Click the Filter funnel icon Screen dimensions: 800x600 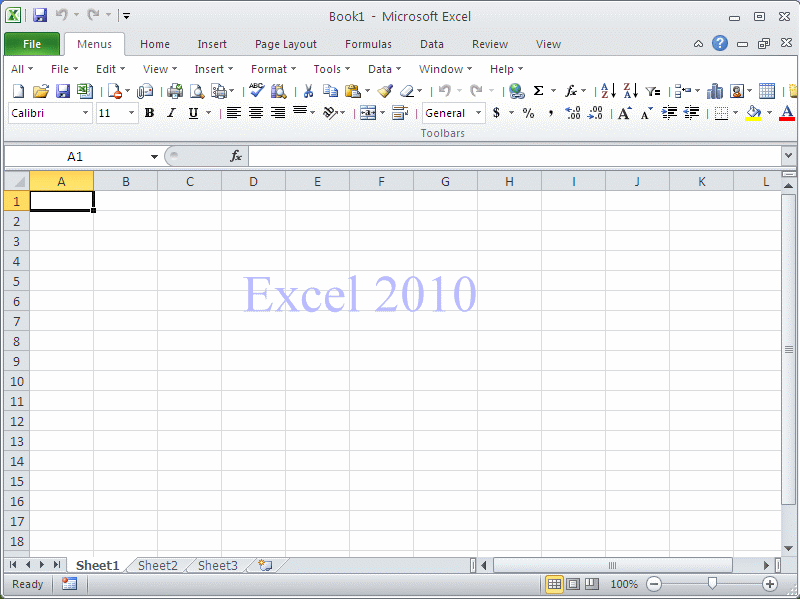tap(653, 92)
